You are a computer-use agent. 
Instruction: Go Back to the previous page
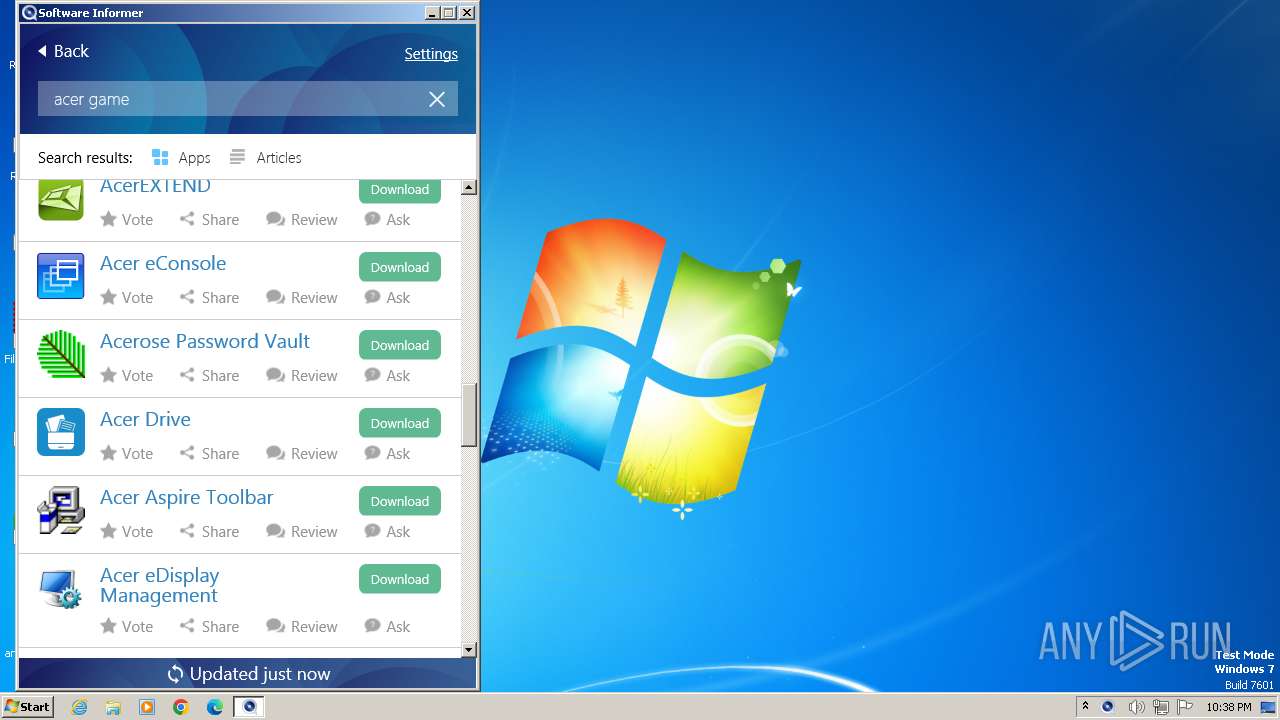click(x=63, y=51)
